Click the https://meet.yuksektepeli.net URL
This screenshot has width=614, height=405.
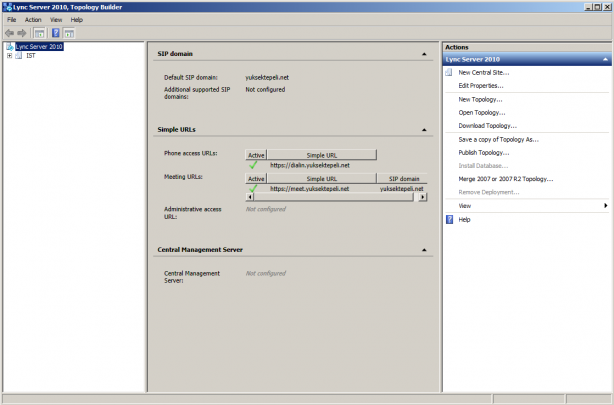(x=309, y=189)
